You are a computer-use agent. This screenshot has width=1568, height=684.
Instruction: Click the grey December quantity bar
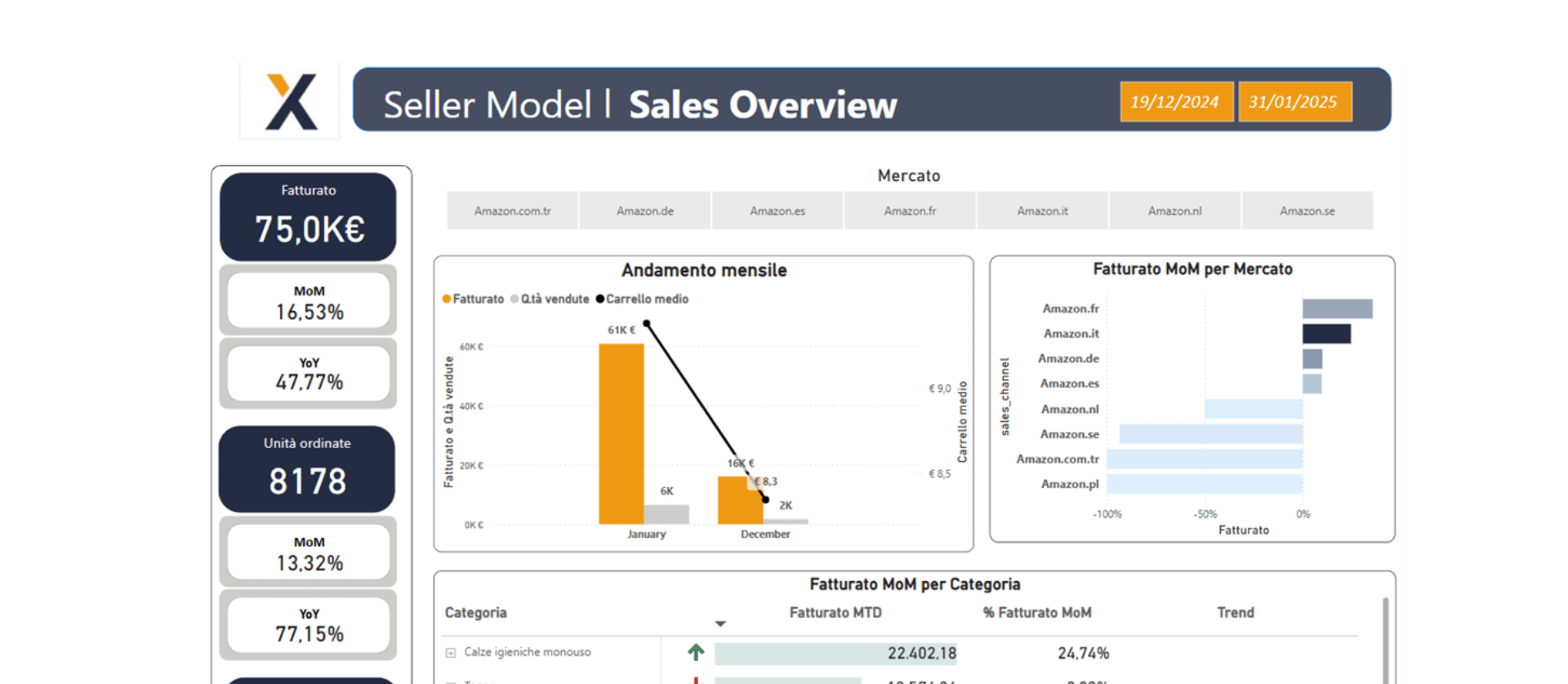point(786,521)
